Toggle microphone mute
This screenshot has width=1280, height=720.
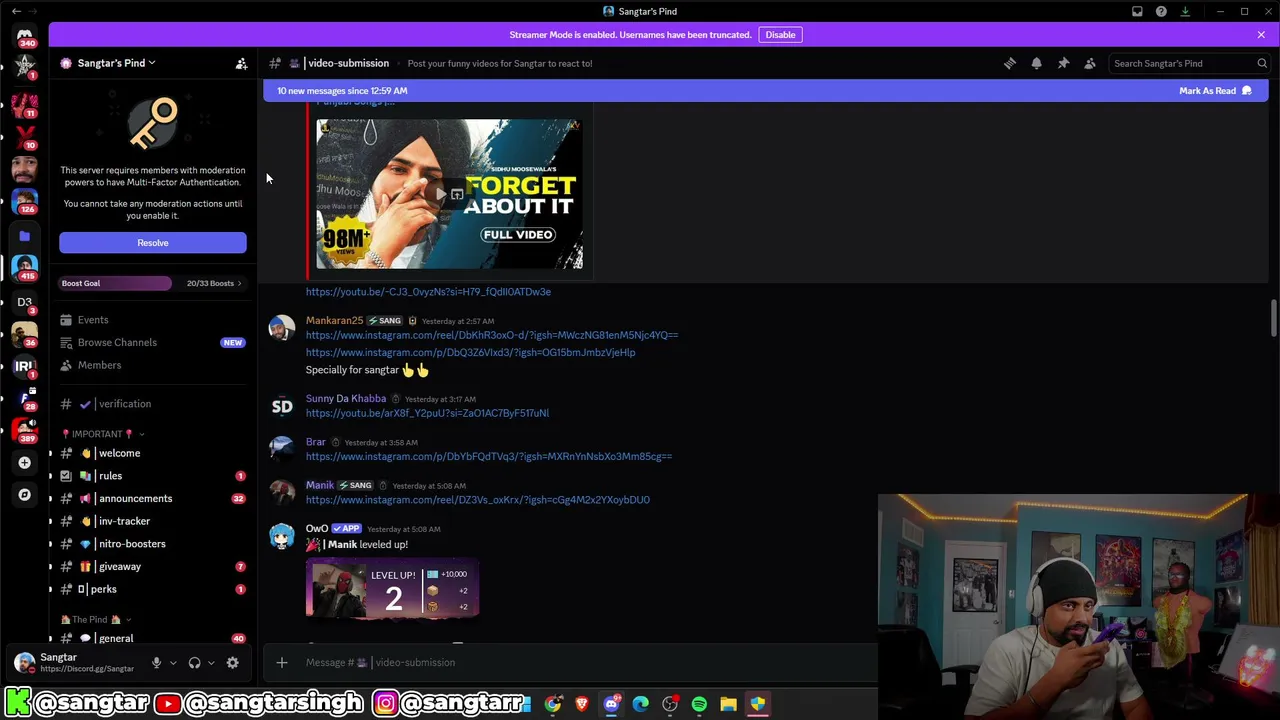tap(156, 662)
